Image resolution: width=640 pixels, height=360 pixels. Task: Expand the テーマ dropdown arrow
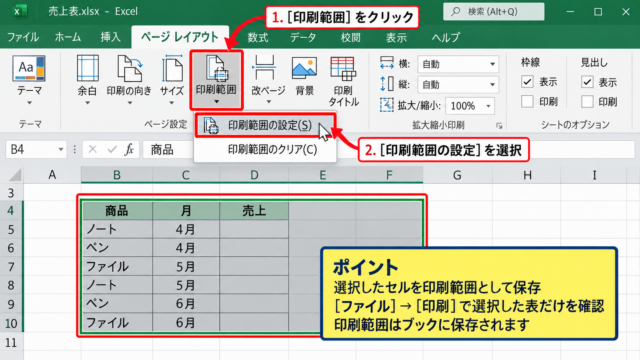click(x=29, y=103)
